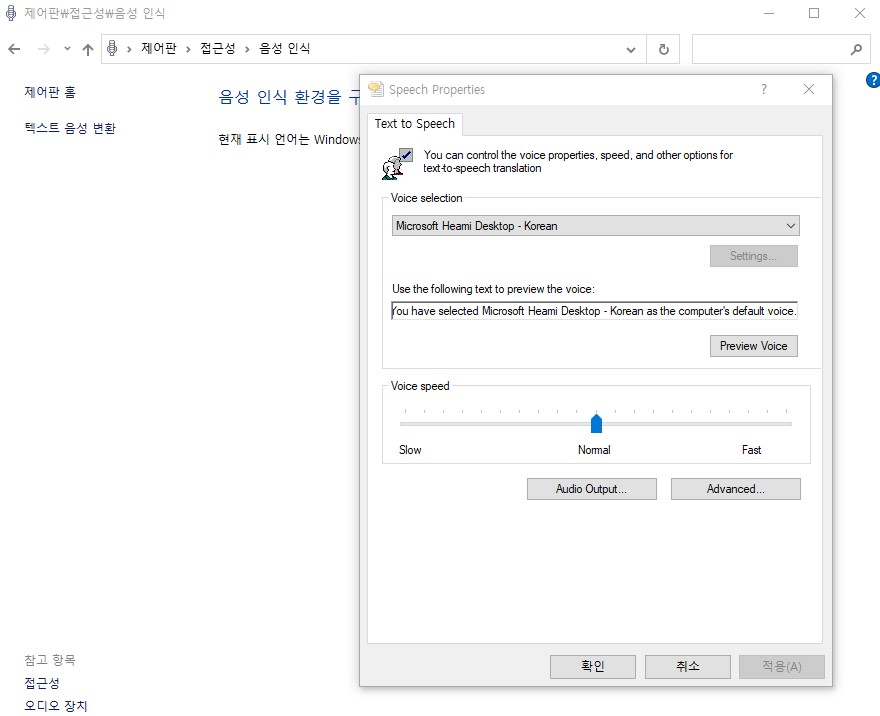
Task: Click the refresh button in address bar
Action: point(663,49)
